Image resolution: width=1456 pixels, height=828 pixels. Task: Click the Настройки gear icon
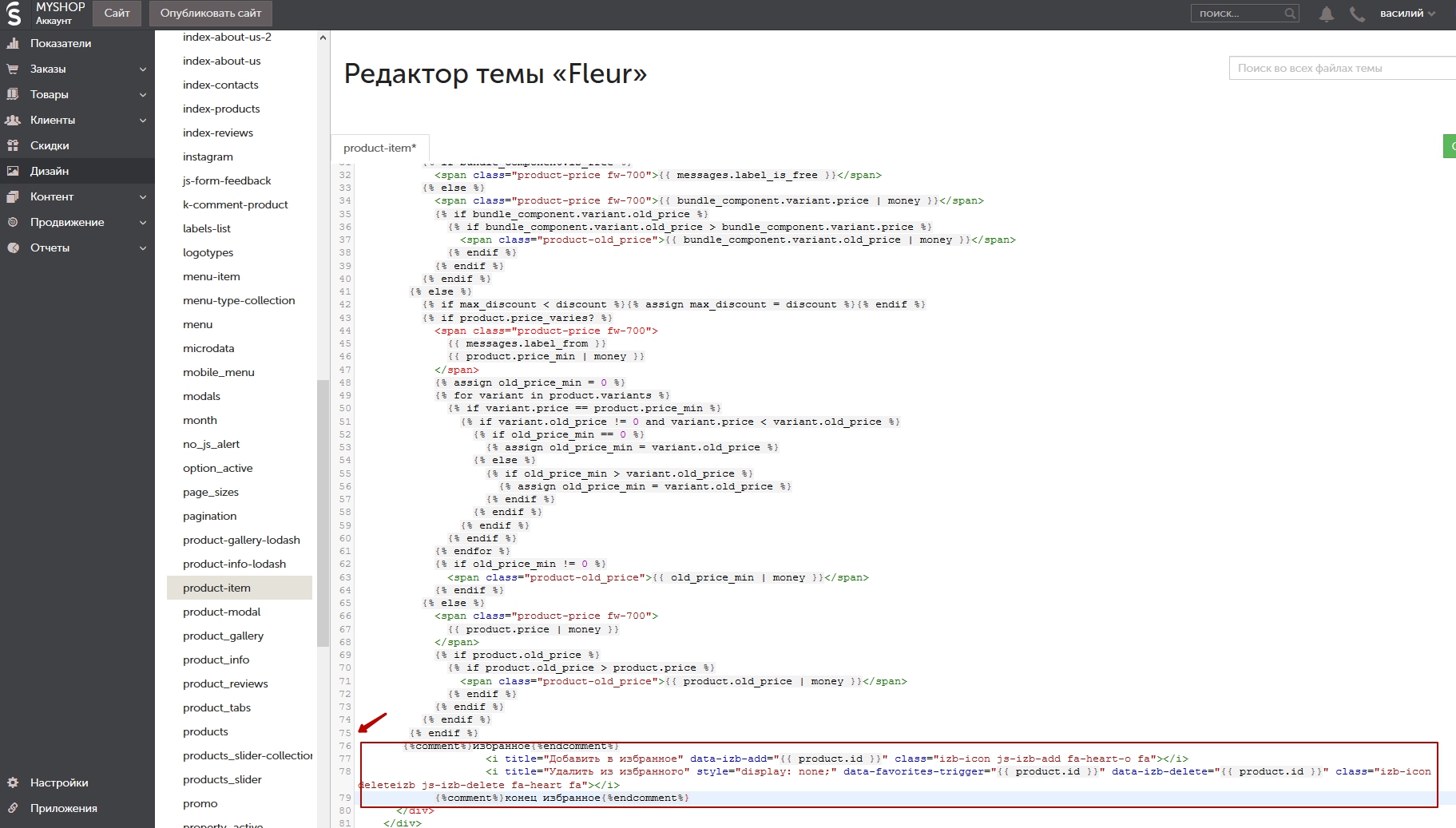click(13, 782)
